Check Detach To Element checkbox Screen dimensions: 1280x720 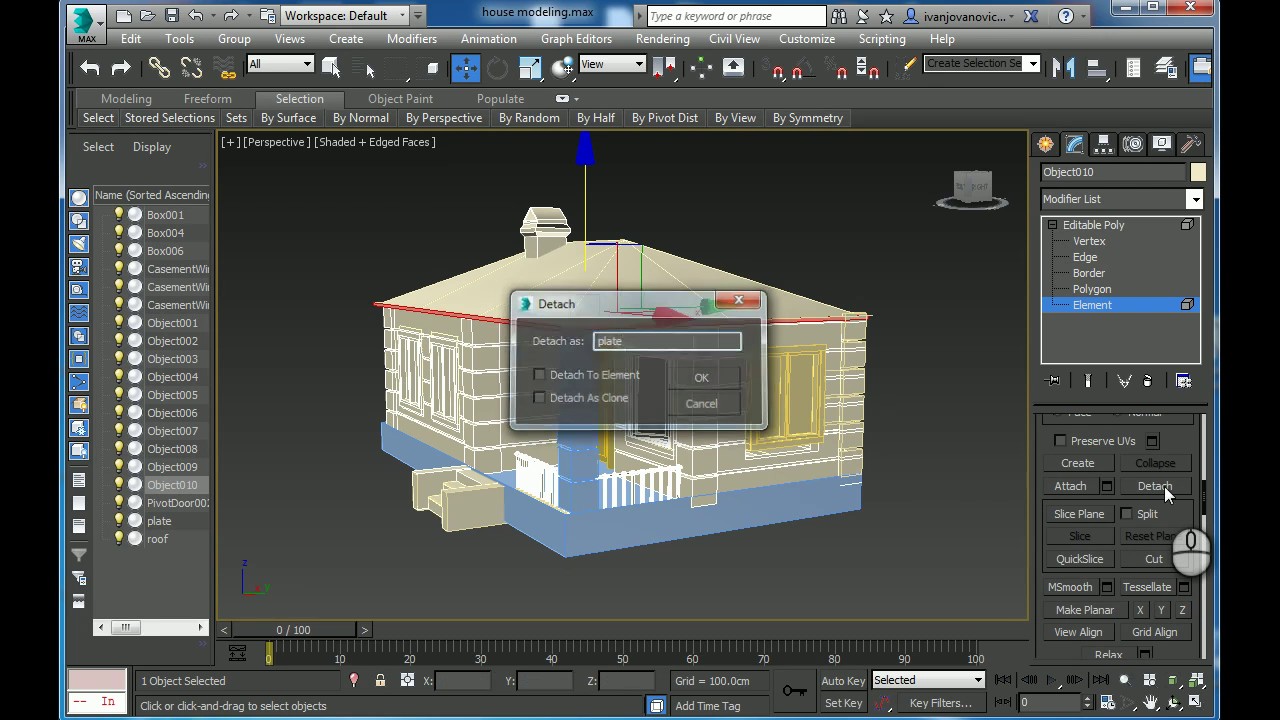pyautogui.click(x=540, y=375)
